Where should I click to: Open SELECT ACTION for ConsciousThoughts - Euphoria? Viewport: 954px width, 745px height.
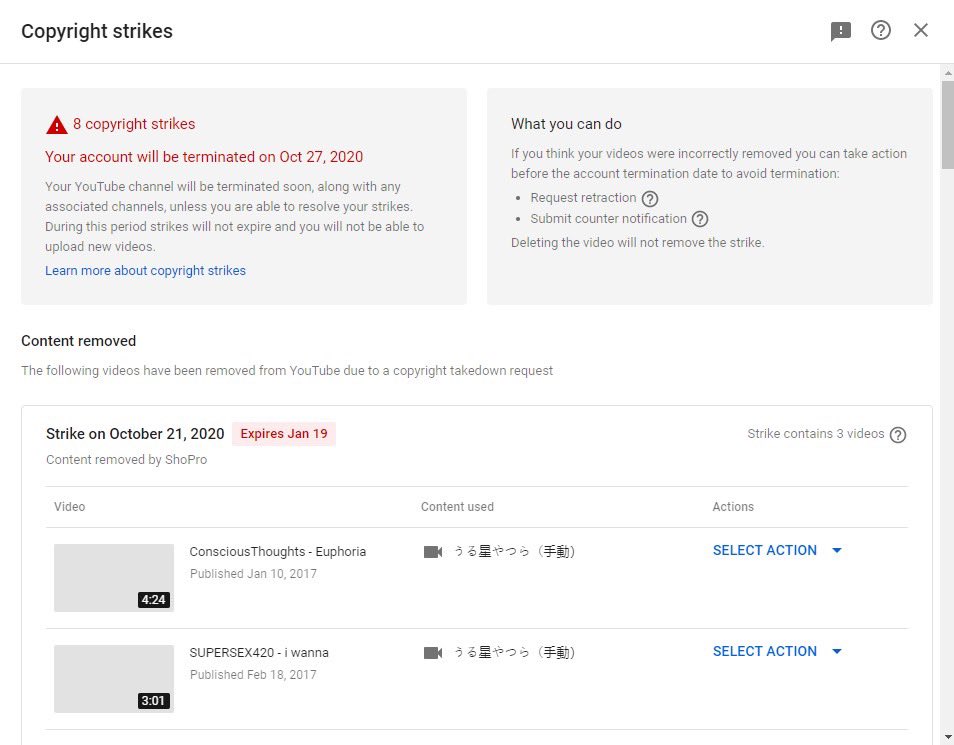777,550
